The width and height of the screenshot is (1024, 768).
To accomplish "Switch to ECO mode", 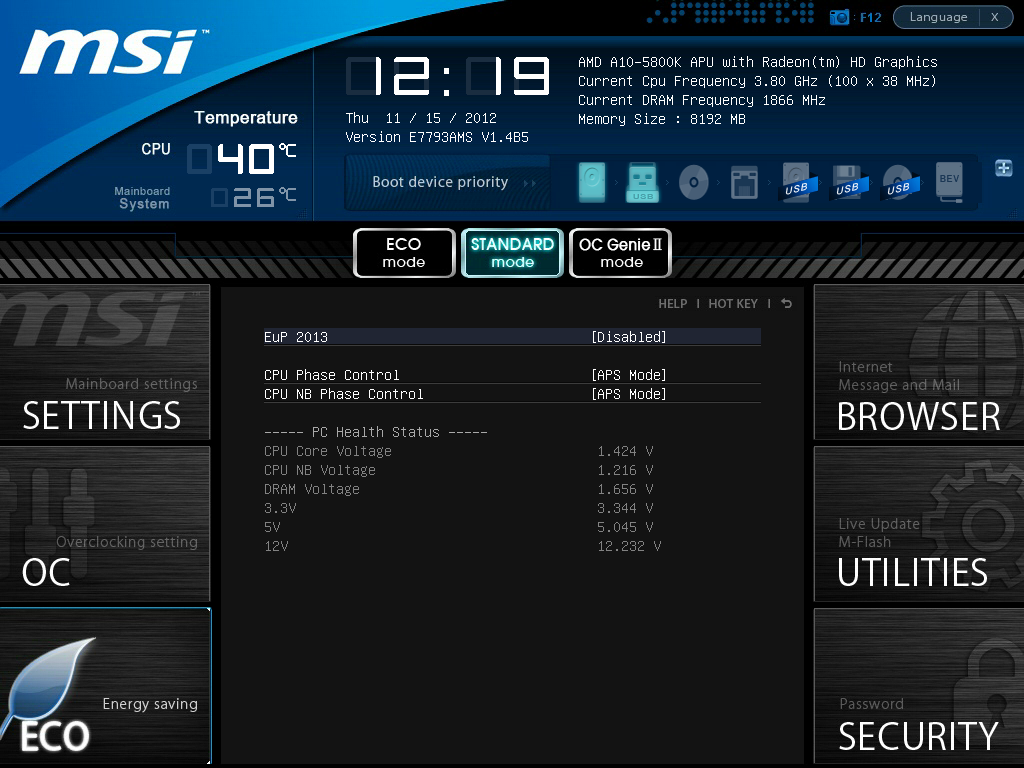I will pos(404,253).
